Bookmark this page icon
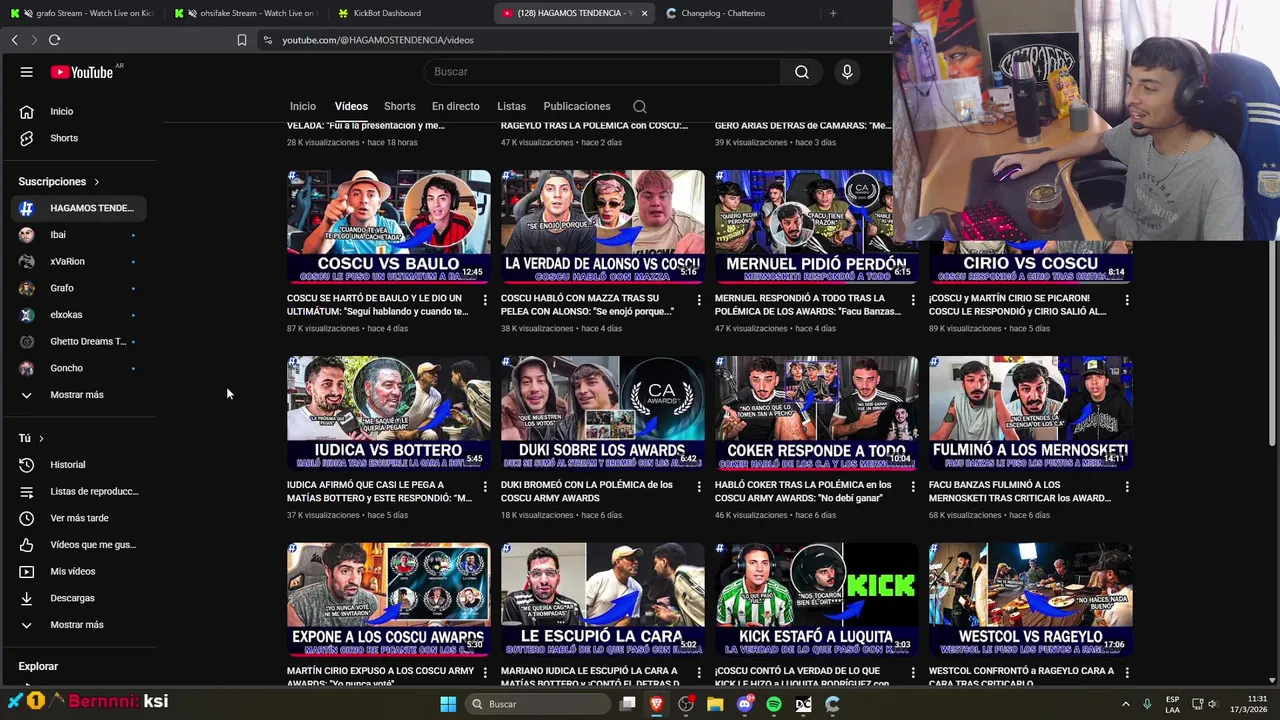The image size is (1280, 720). pos(241,40)
